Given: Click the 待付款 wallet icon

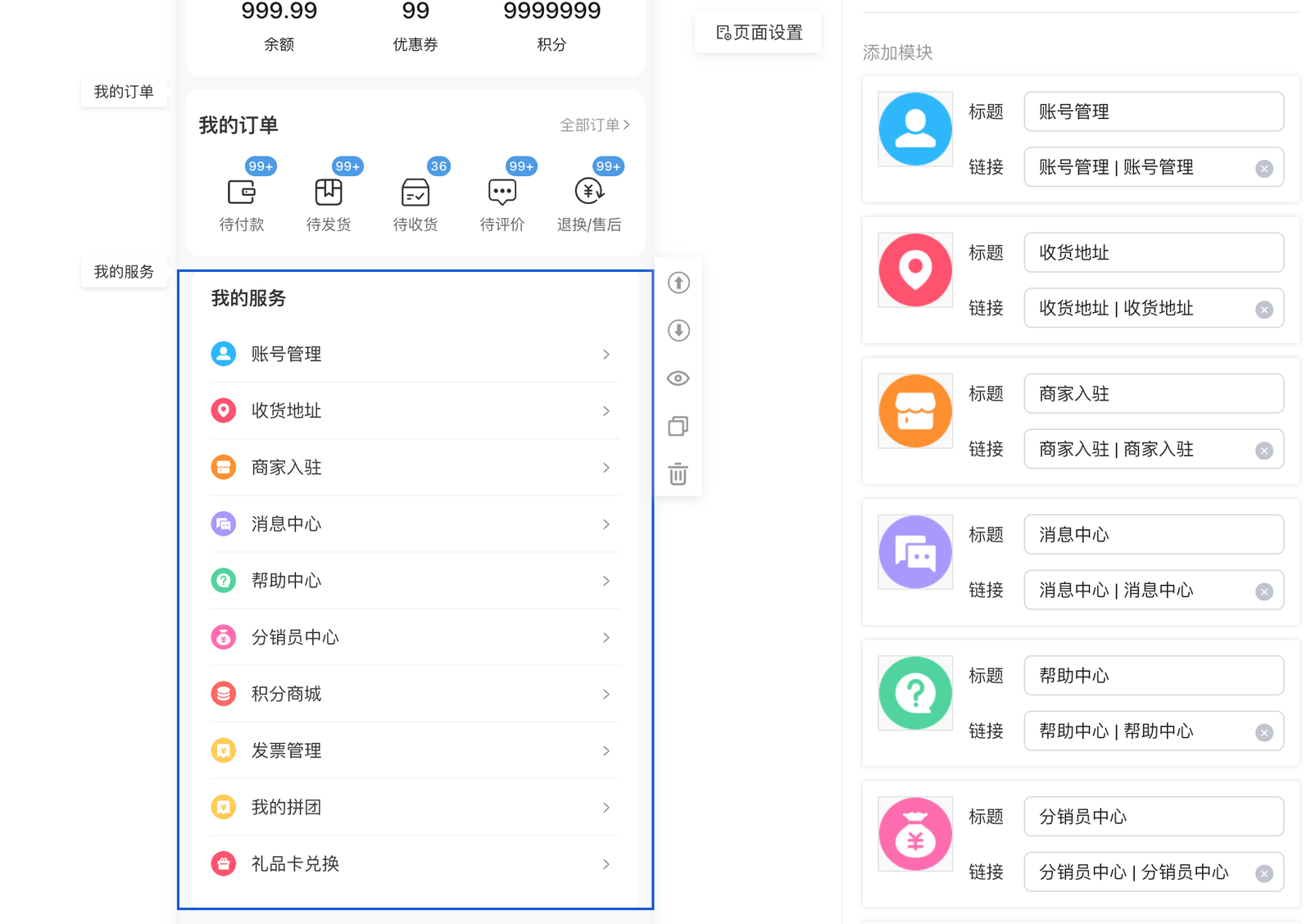Looking at the screenshot, I should pyautogui.click(x=242, y=192).
